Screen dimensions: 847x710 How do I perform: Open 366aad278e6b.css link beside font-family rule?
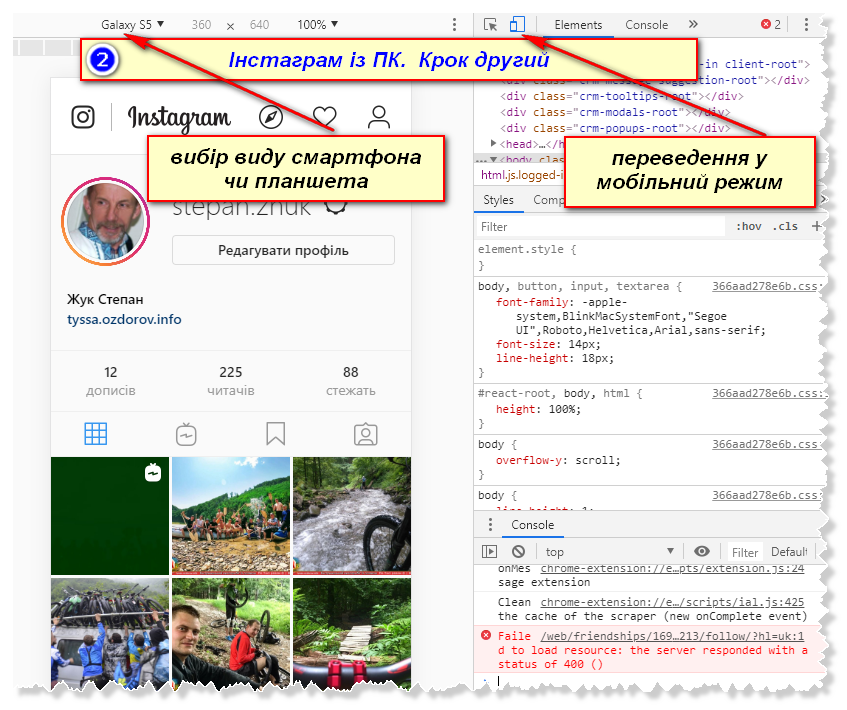765,286
